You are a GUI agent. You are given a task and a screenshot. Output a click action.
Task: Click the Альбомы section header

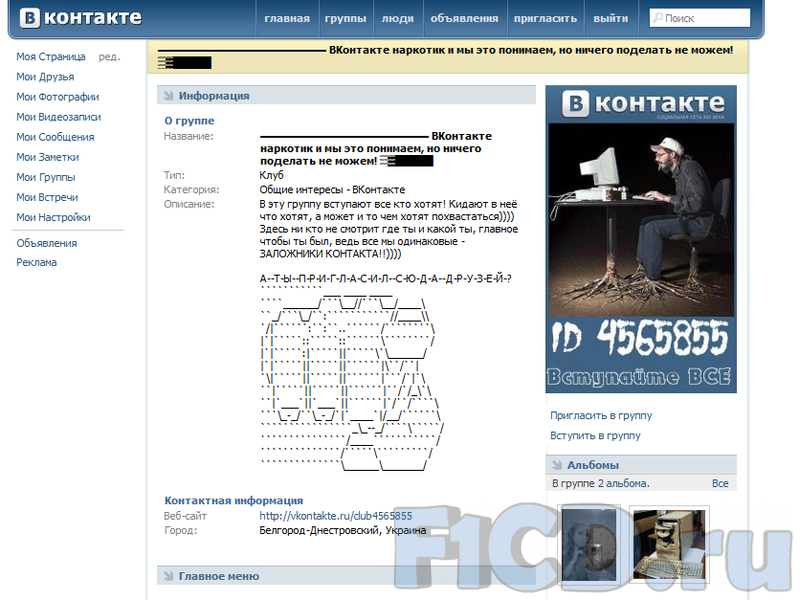point(641,465)
